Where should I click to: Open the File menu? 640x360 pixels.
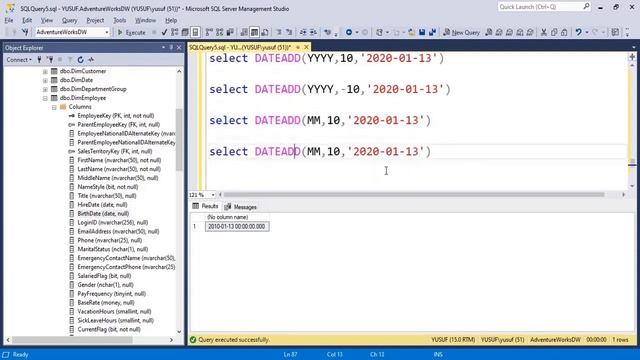(9, 20)
